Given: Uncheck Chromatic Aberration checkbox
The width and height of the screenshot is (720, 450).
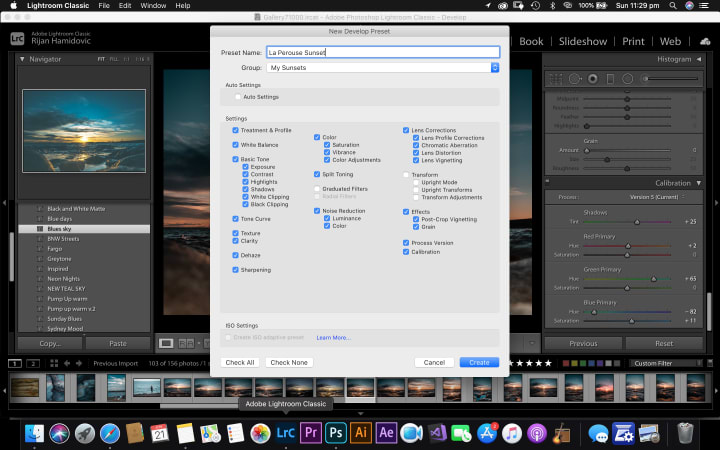Looking at the screenshot, I should (416, 145).
